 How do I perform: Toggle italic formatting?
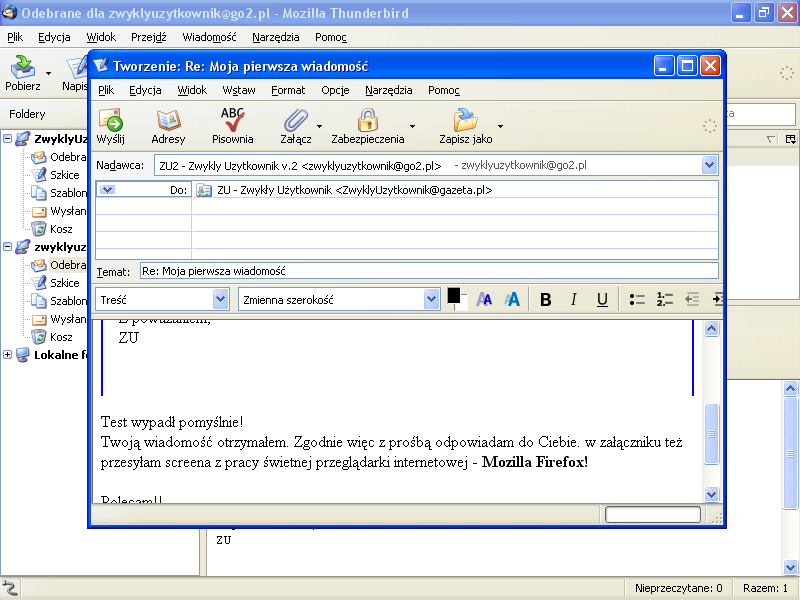(x=573, y=299)
